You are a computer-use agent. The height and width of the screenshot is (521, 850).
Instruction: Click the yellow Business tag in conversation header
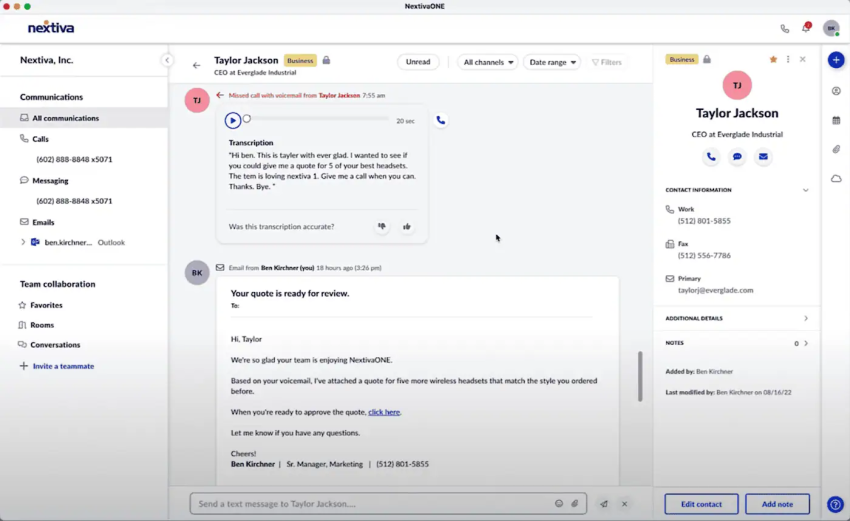[x=300, y=61]
